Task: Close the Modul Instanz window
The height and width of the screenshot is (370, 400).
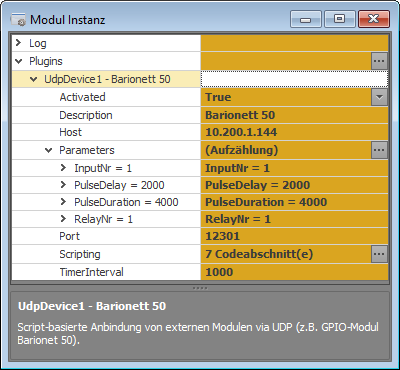Action: point(374,19)
